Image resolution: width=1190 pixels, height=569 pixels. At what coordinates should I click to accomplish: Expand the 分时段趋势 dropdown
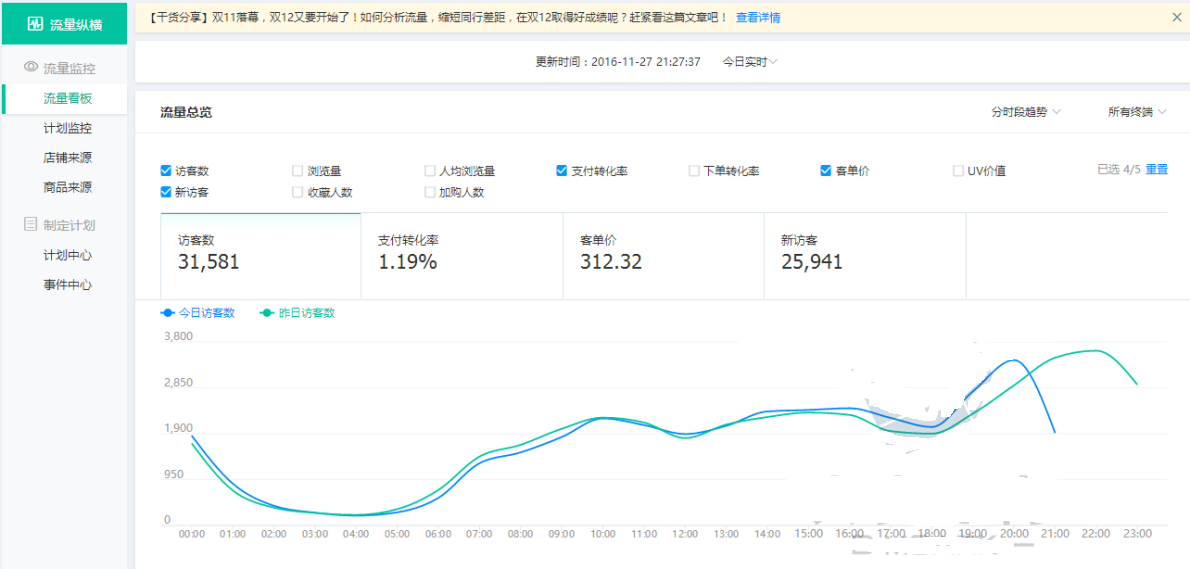pos(1025,112)
